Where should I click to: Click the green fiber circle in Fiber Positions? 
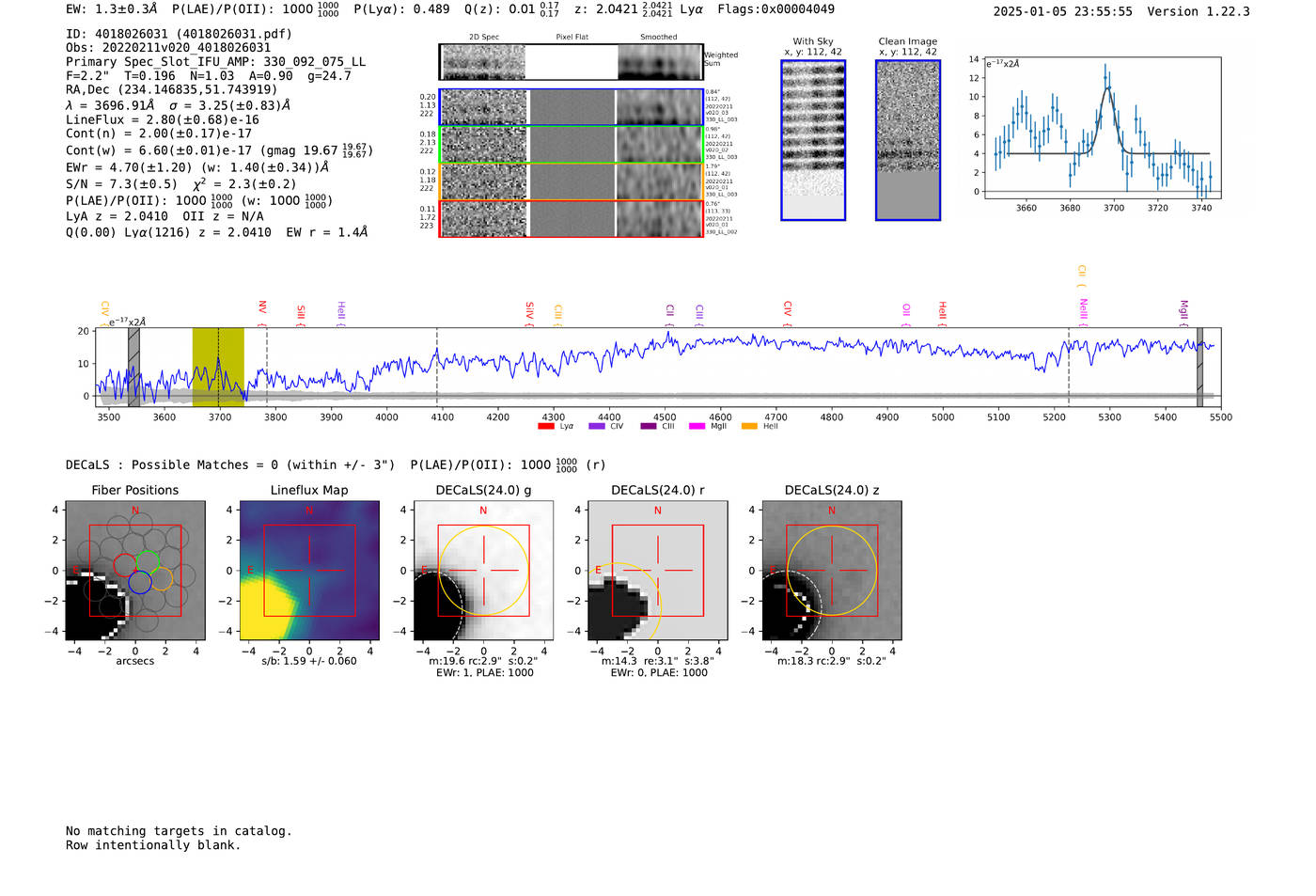tap(148, 562)
